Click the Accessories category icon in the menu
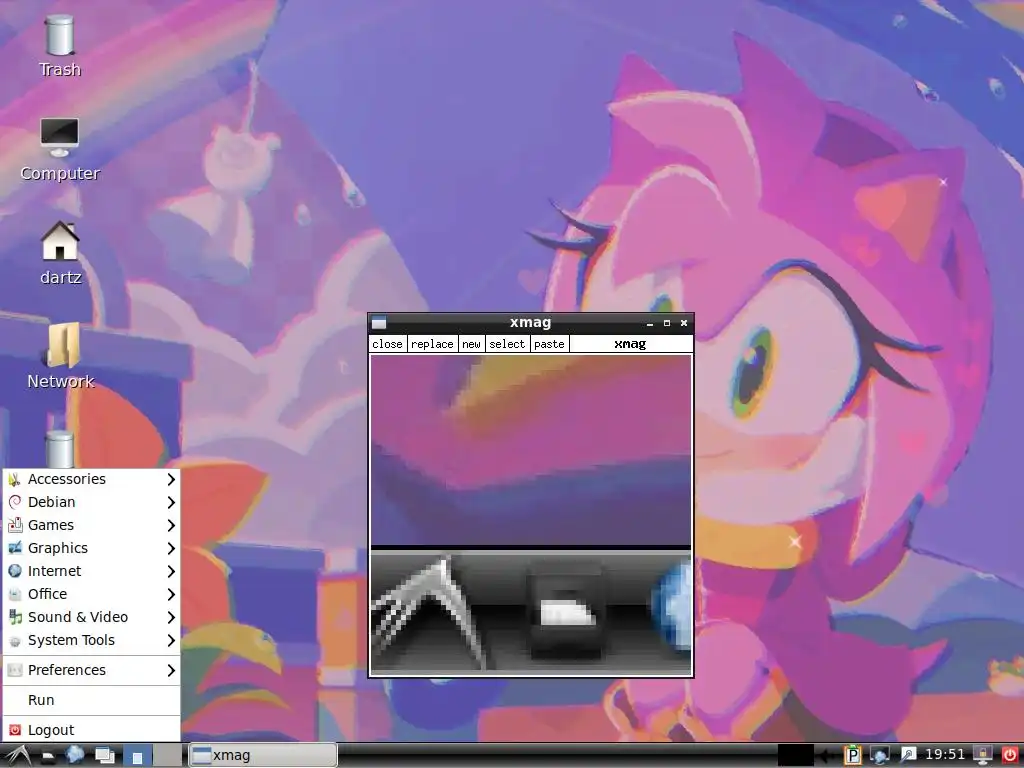1024x768 pixels. (15, 479)
